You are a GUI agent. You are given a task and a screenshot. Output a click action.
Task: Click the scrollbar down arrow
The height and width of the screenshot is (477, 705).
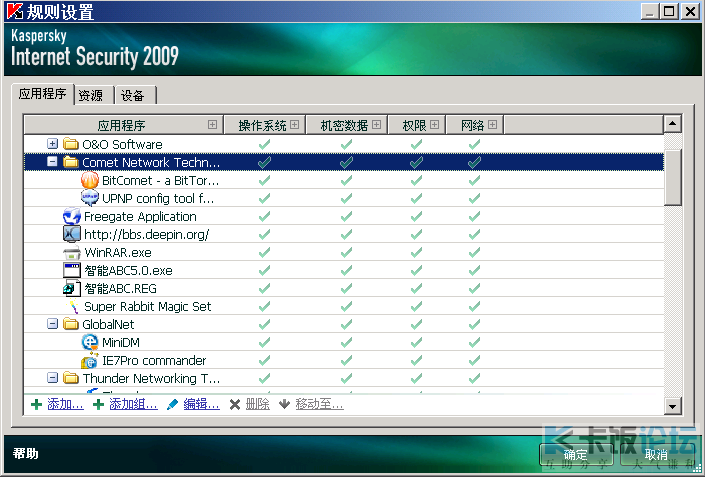pos(673,406)
